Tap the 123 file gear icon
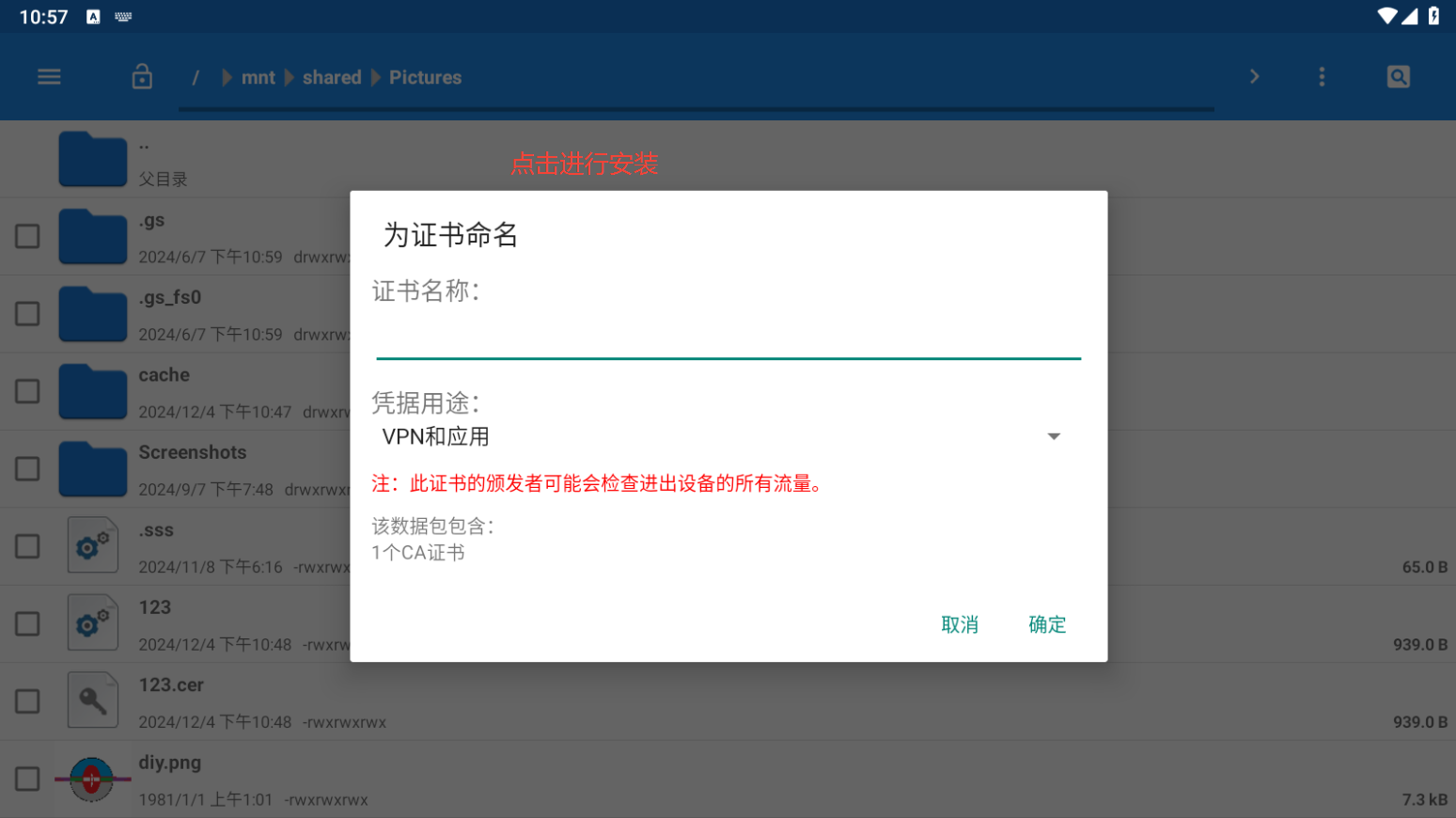This screenshot has height=818, width=1456. click(x=92, y=622)
